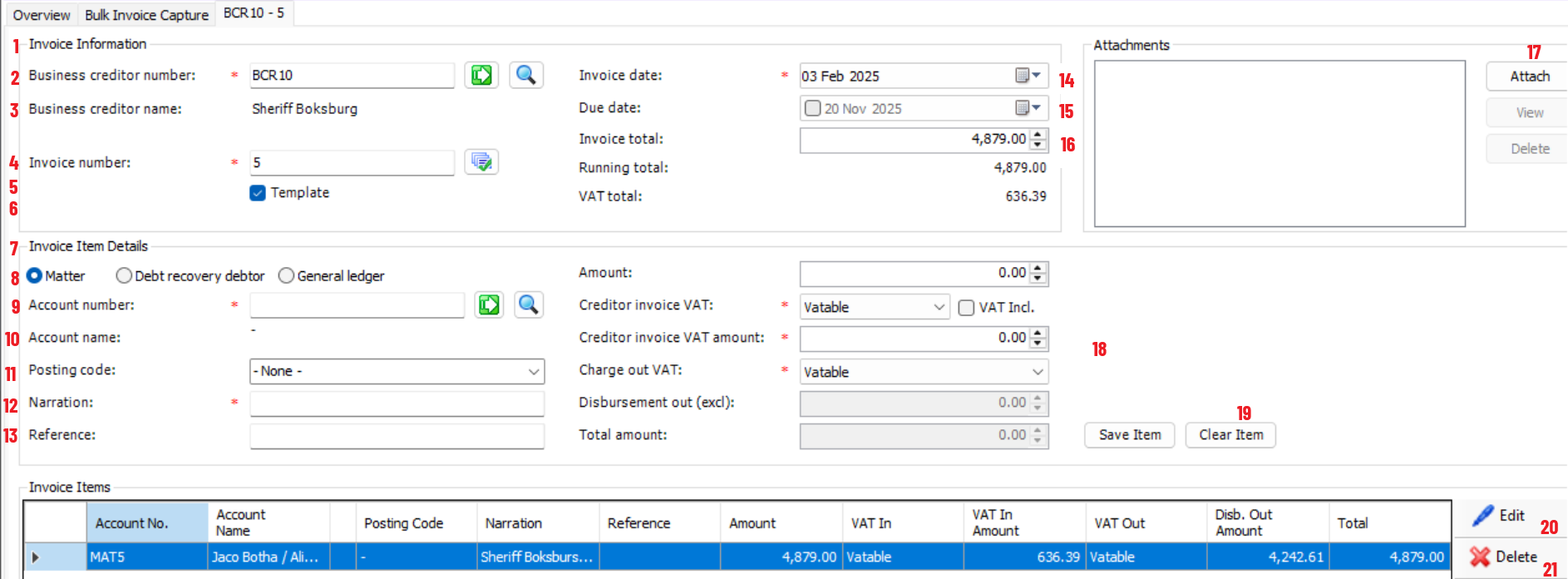
Task: Expand the Creditor invoice VAT dropdown
Action: click(x=939, y=307)
